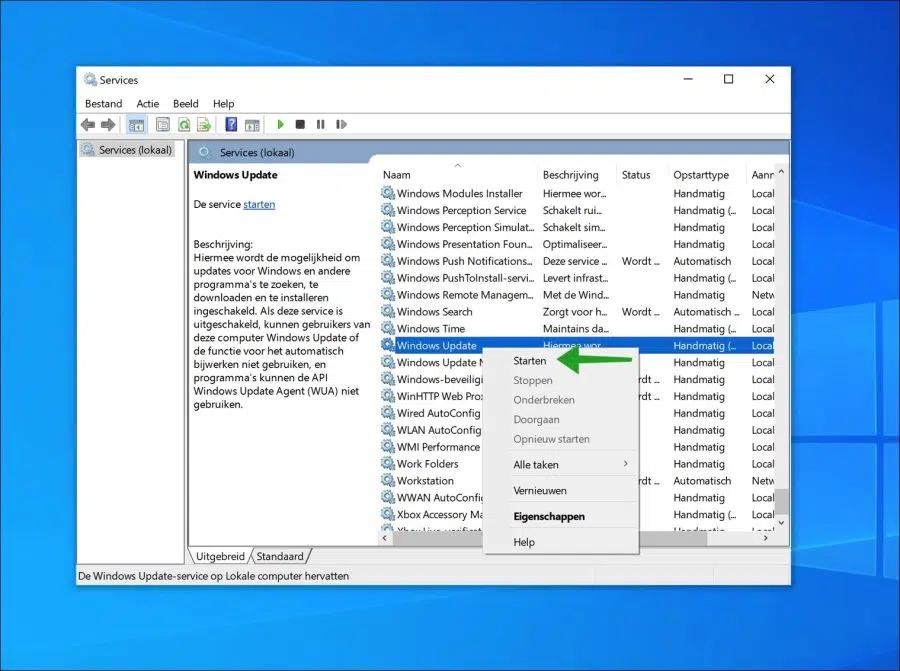Screen dimensions: 900x671
Task: Click the search icon in Services (lokaal) header
Action: pos(204,152)
